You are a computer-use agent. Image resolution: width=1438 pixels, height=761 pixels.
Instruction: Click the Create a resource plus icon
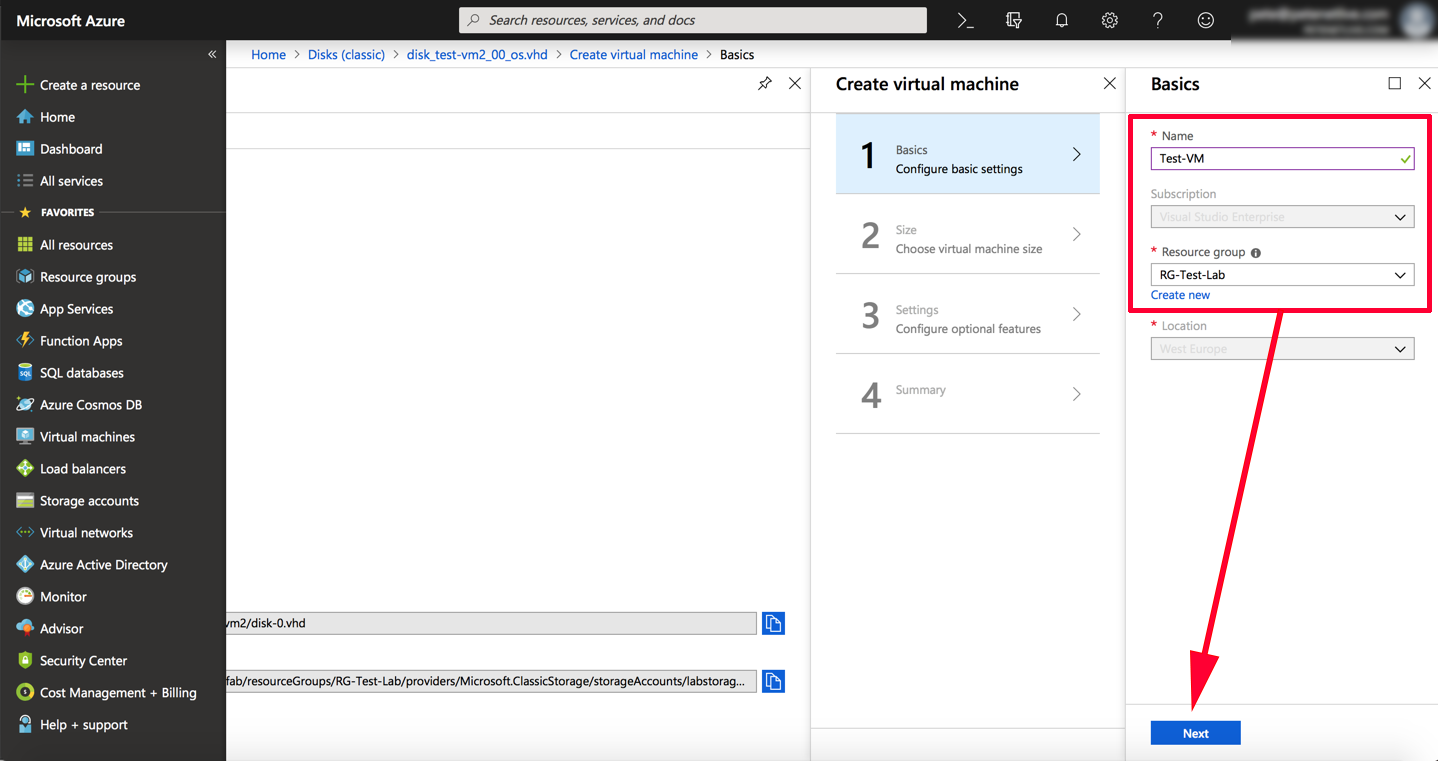[25, 85]
